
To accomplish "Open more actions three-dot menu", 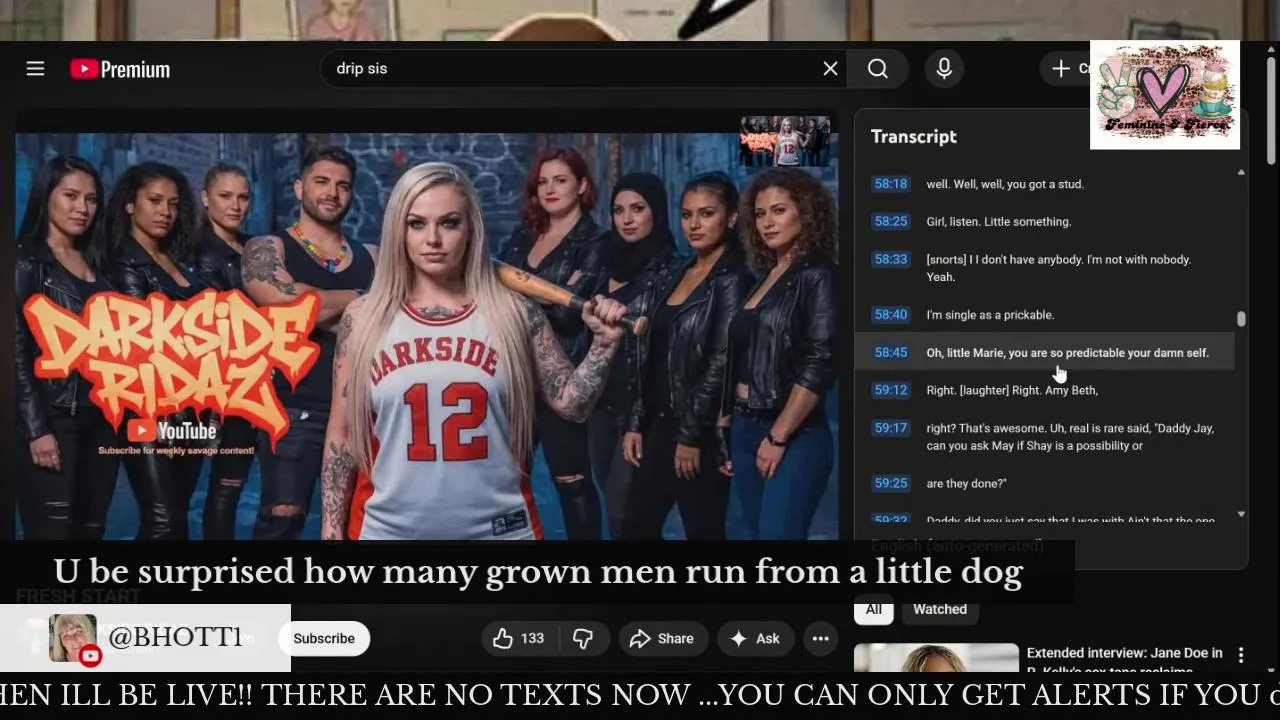I will (821, 638).
